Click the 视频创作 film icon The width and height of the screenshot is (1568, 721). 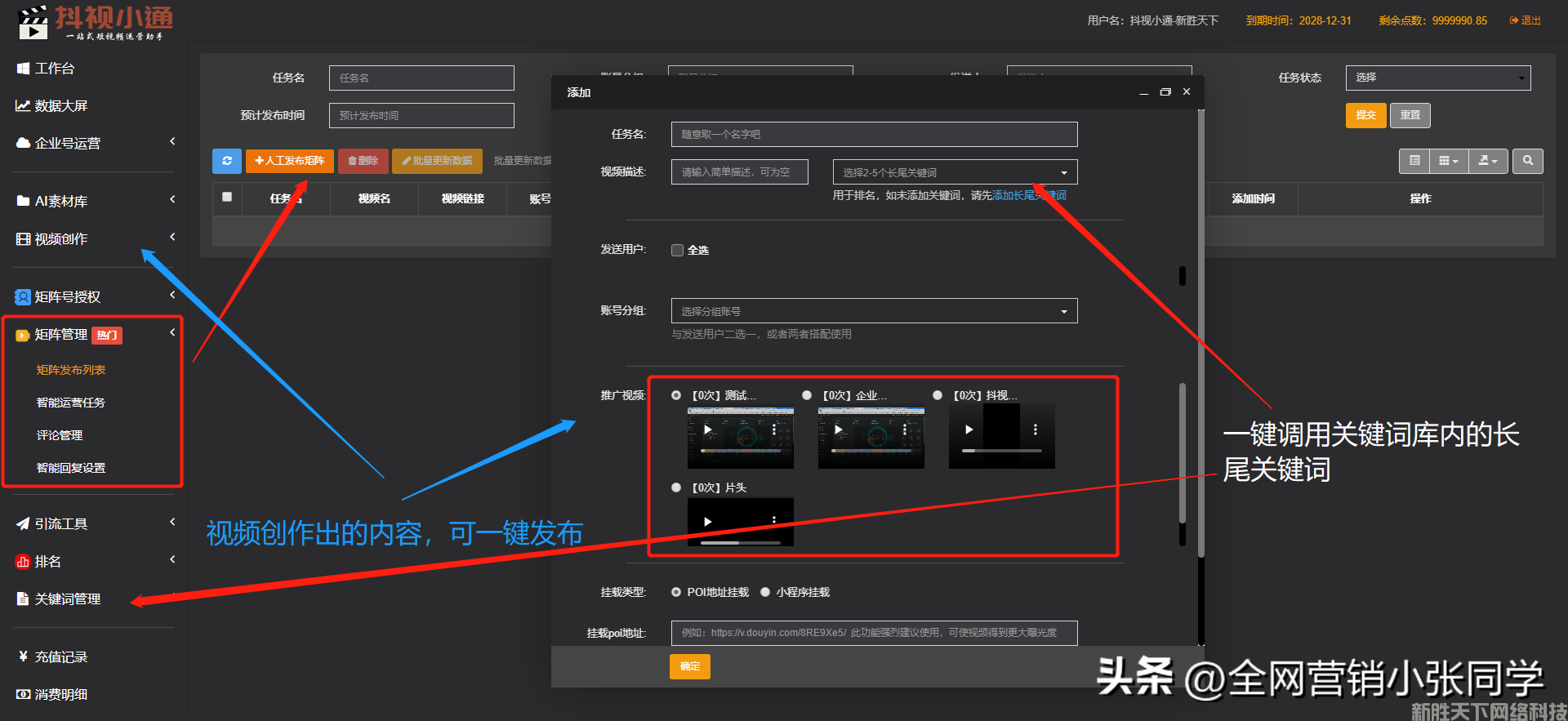23,239
